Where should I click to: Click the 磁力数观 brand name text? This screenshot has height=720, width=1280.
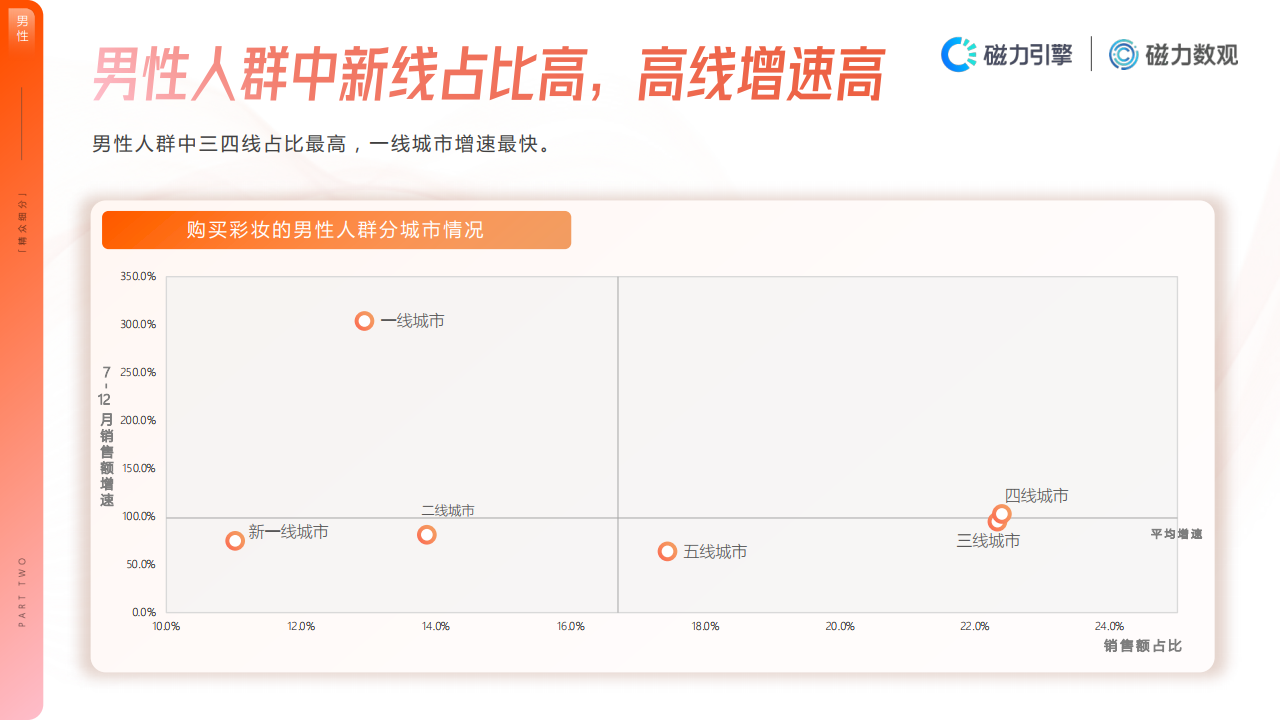tap(1191, 55)
